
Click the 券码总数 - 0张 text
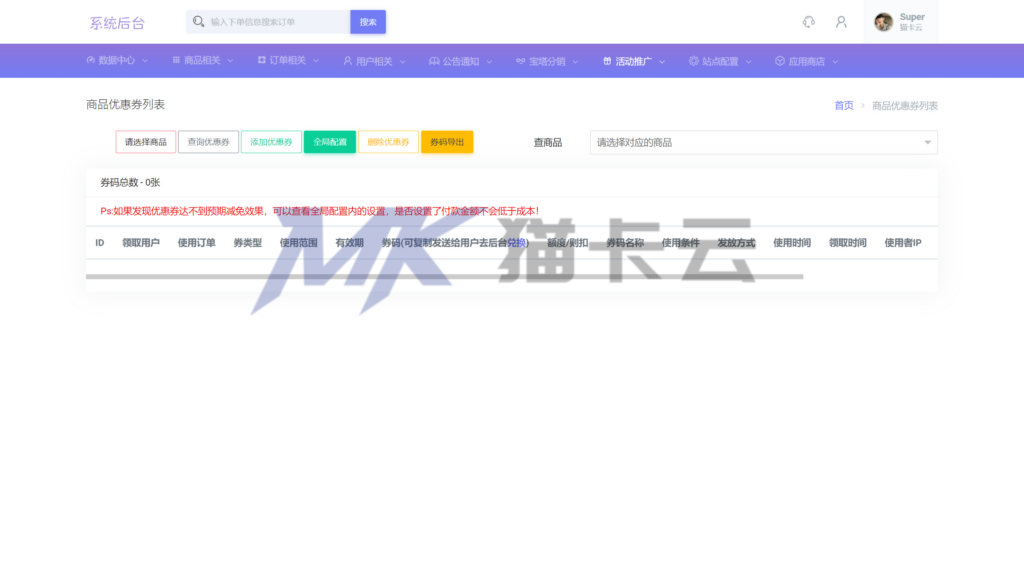click(x=130, y=183)
